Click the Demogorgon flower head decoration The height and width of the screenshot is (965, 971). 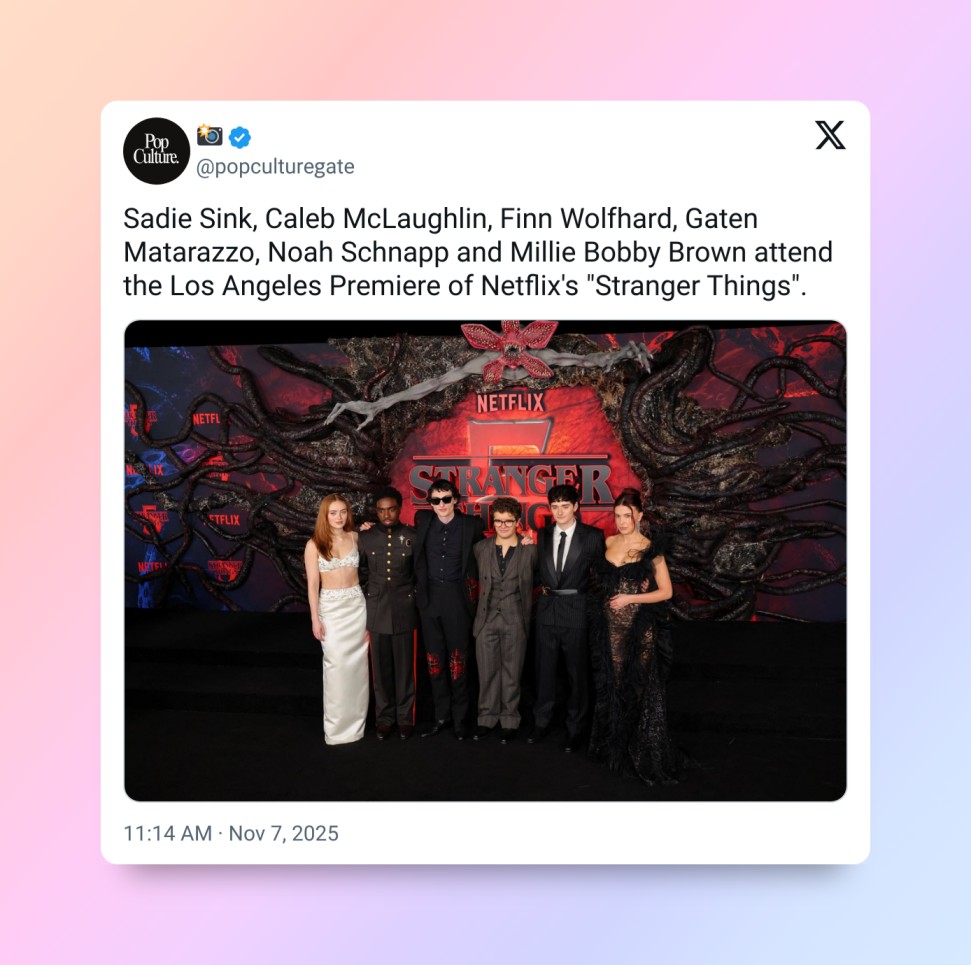(x=510, y=349)
